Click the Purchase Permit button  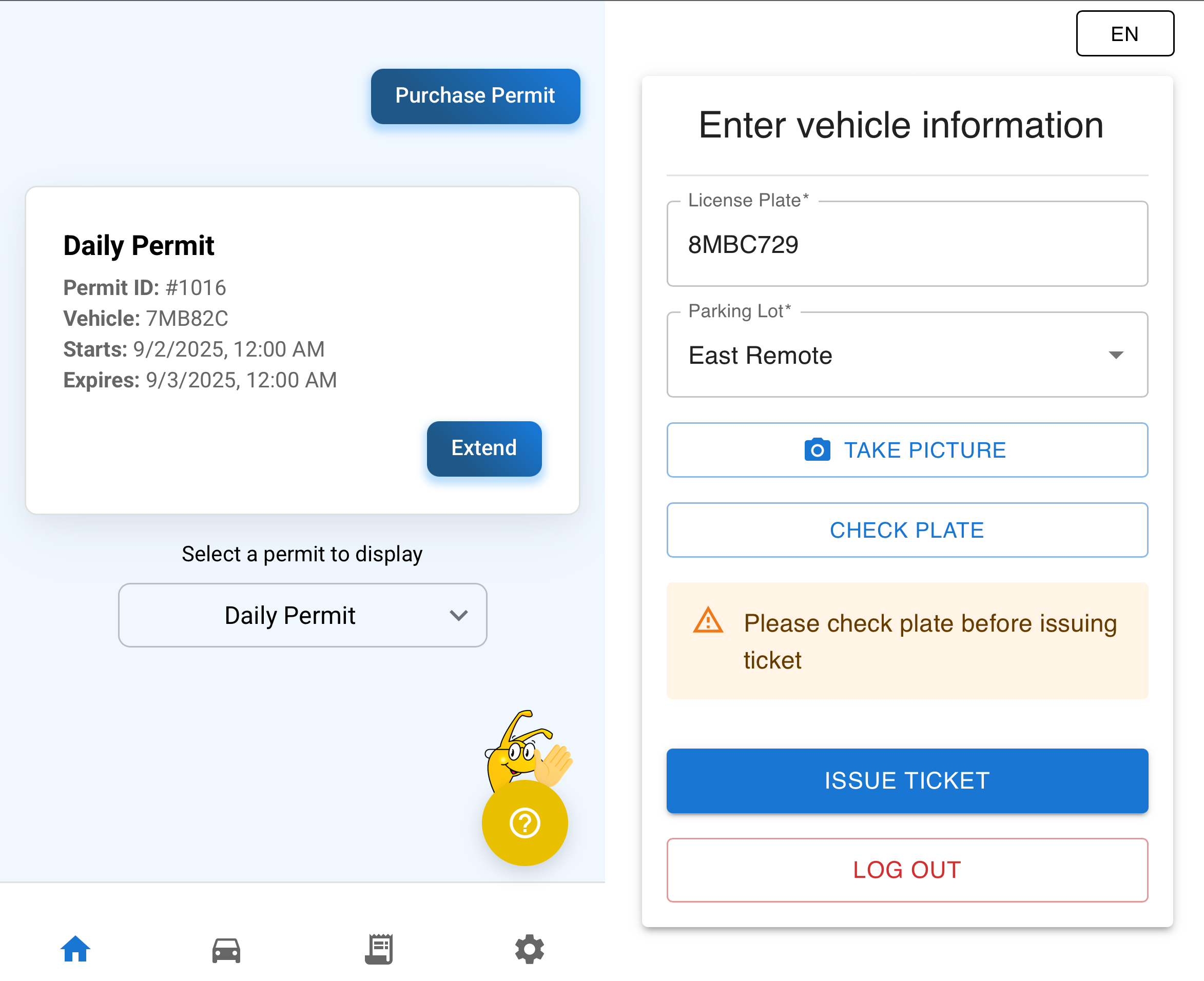coord(475,95)
